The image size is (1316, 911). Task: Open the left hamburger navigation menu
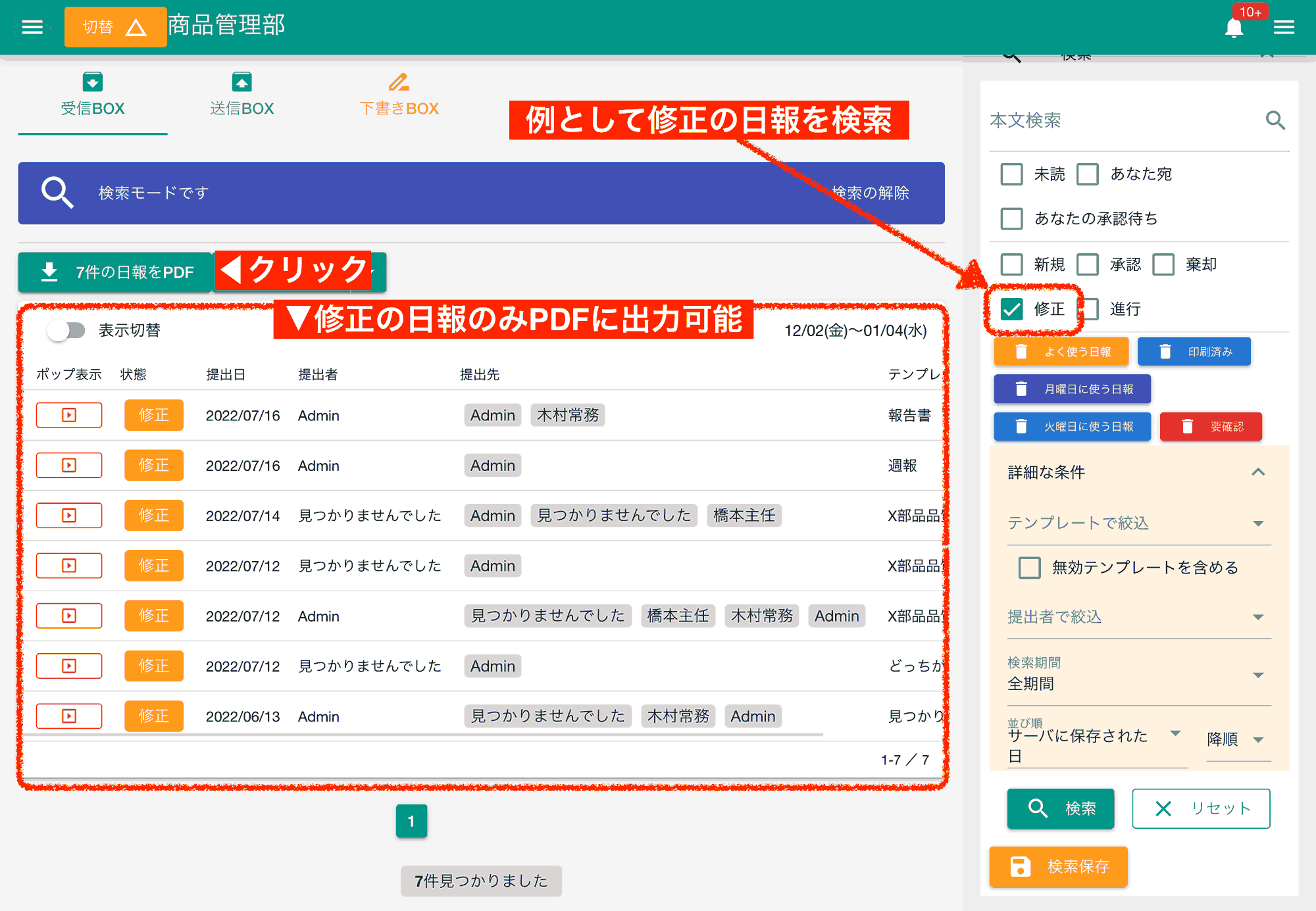pyautogui.click(x=31, y=26)
